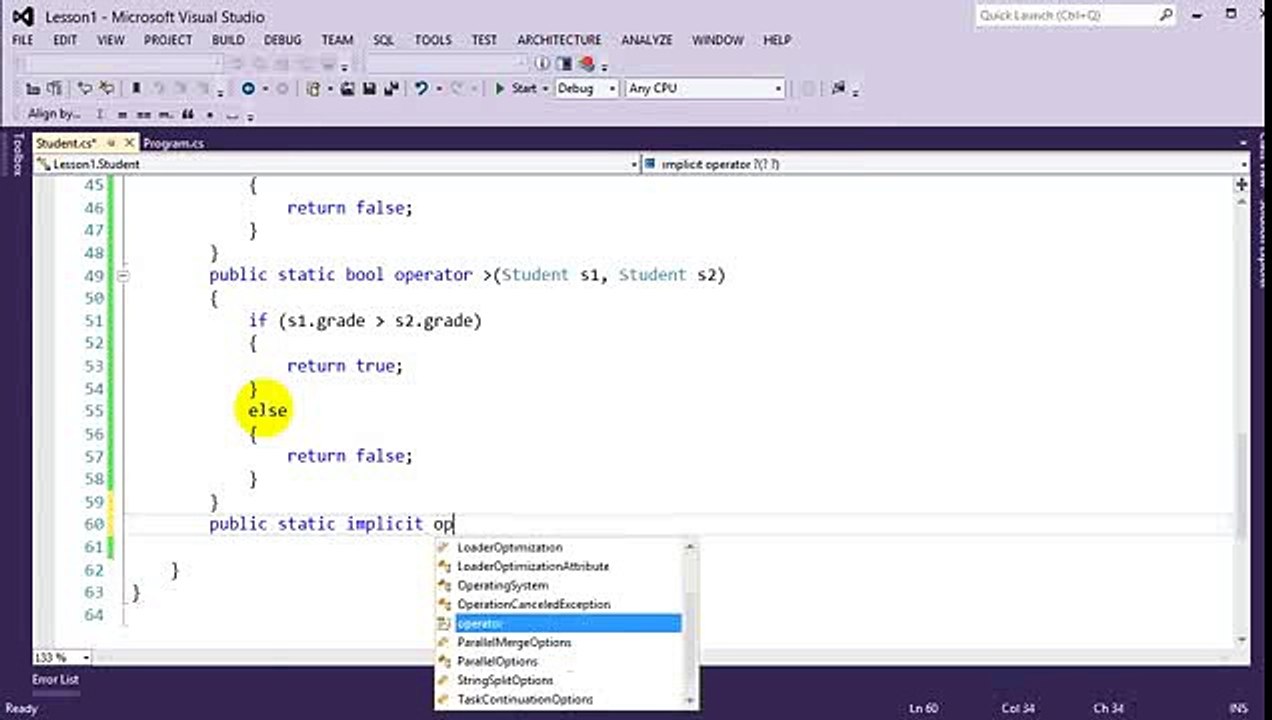Open the TOOLS menu

[x=433, y=40]
